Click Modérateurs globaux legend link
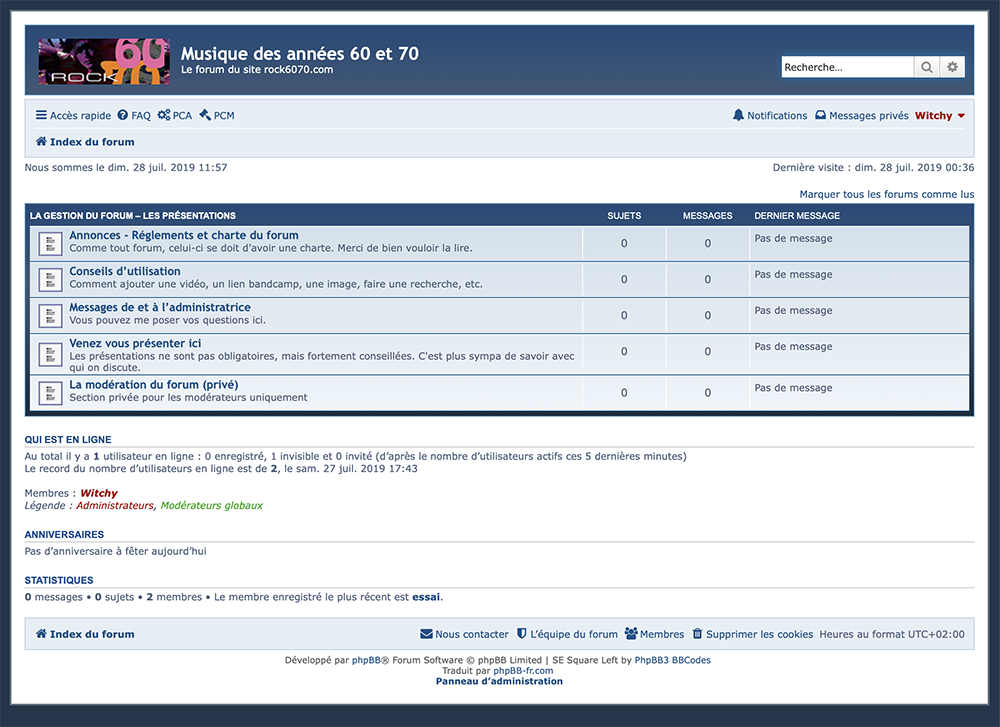This screenshot has width=1000, height=727. [212, 505]
